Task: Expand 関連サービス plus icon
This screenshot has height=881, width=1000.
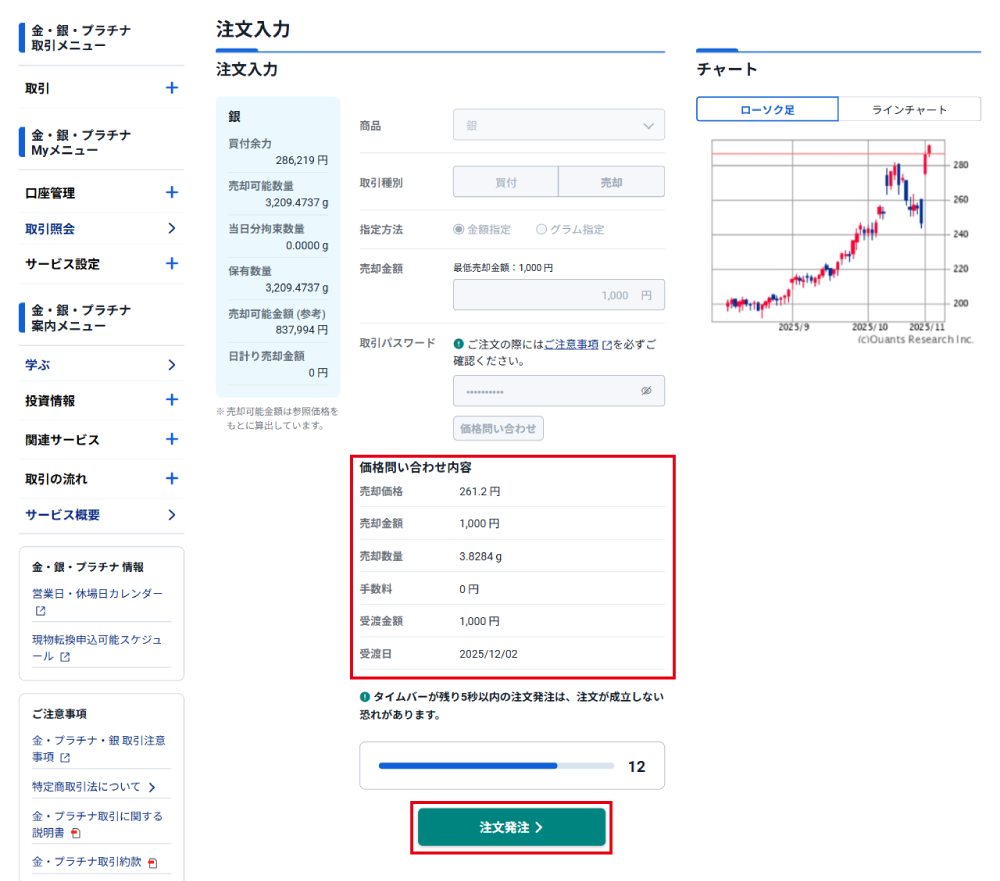Action: coord(171,439)
